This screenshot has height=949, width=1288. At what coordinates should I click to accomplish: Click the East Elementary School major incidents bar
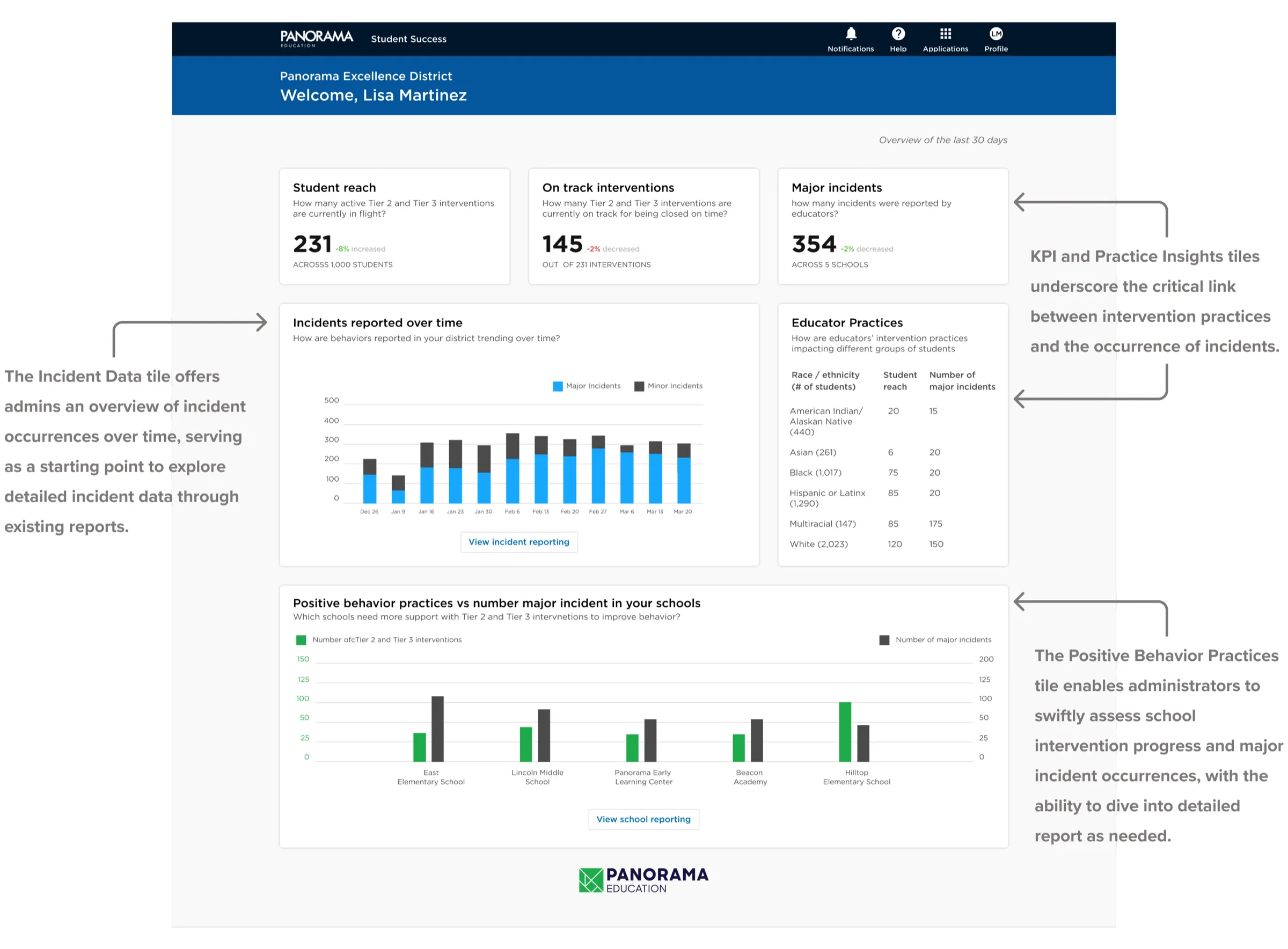437,729
